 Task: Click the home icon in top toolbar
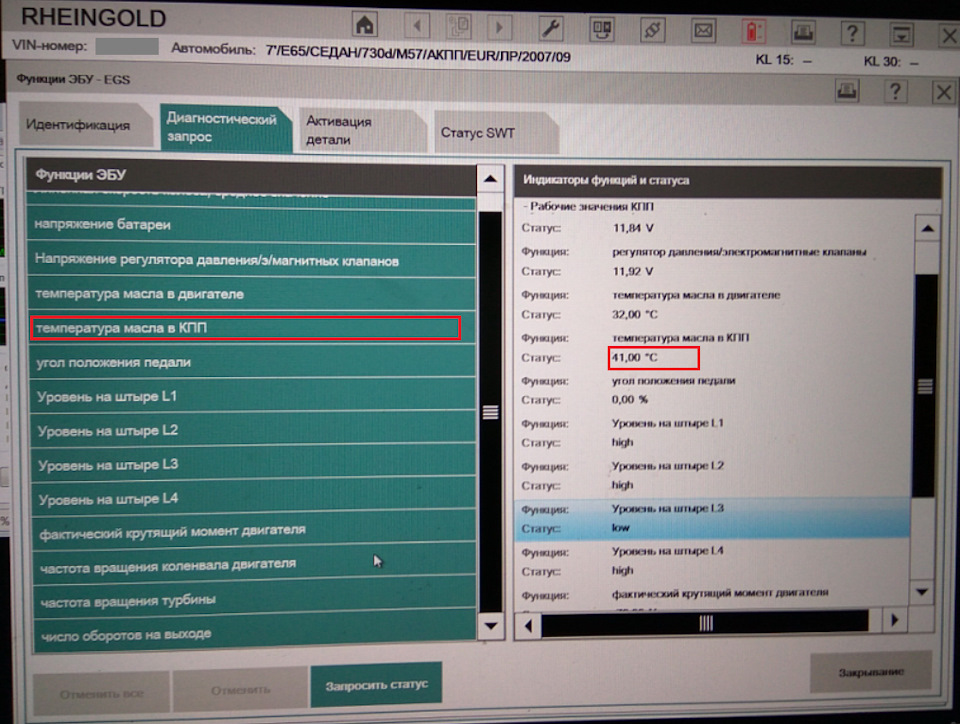(365, 26)
